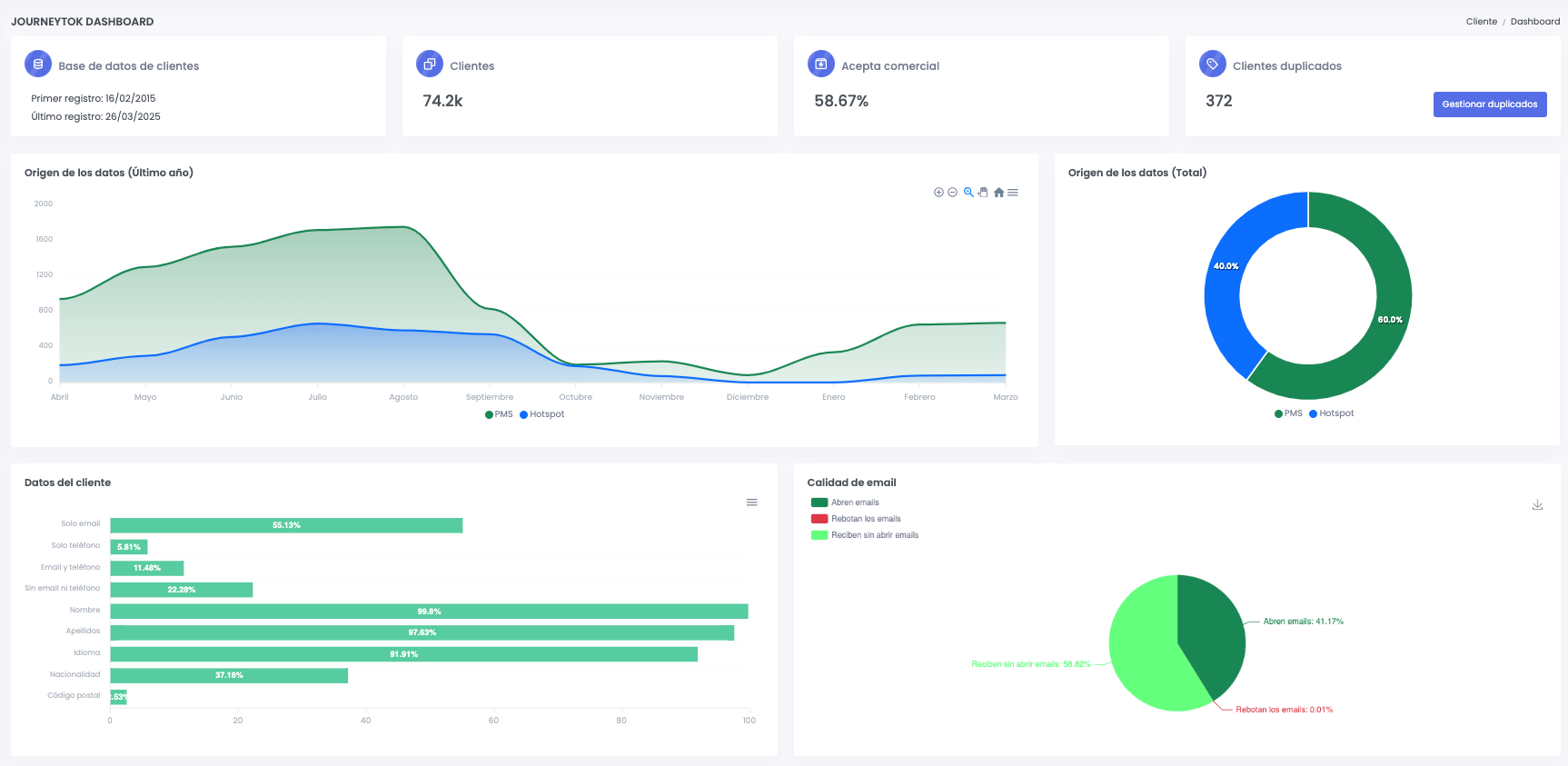Click the Acepta comercial card icon
Screen dimensions: 1568x766
click(820, 65)
